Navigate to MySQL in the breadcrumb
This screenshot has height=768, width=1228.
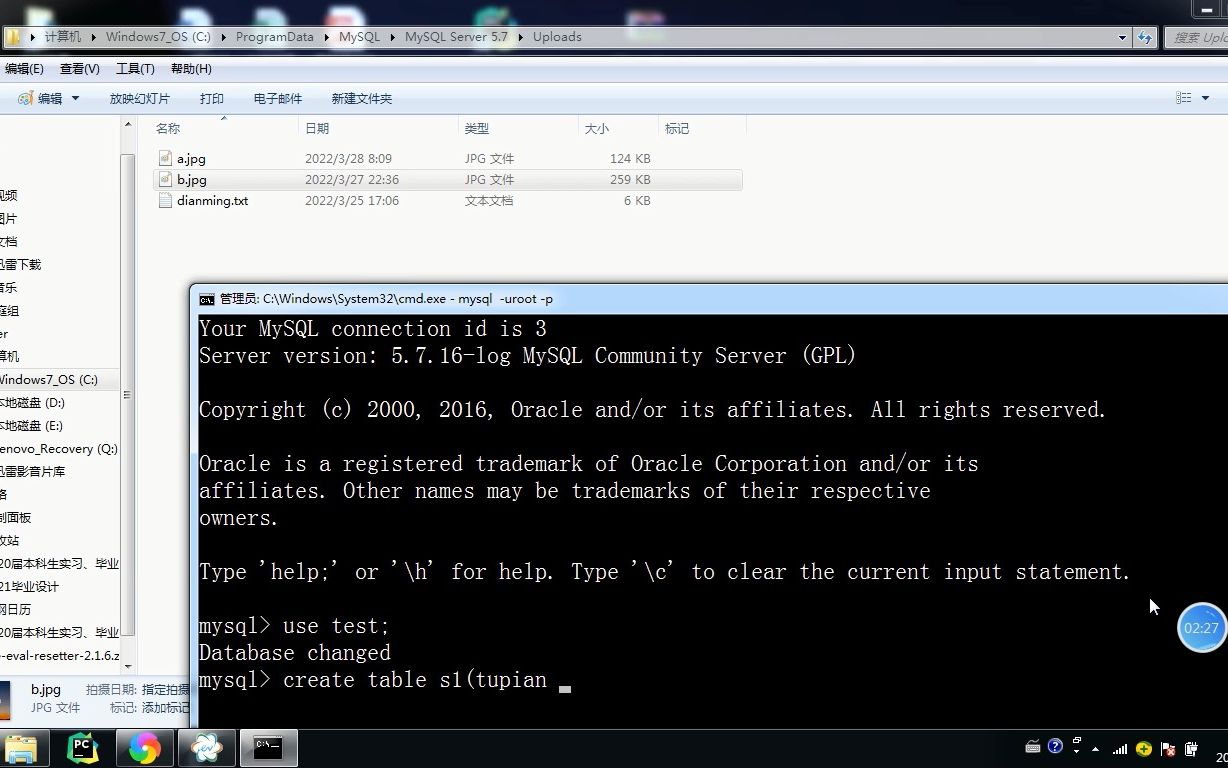coord(360,37)
